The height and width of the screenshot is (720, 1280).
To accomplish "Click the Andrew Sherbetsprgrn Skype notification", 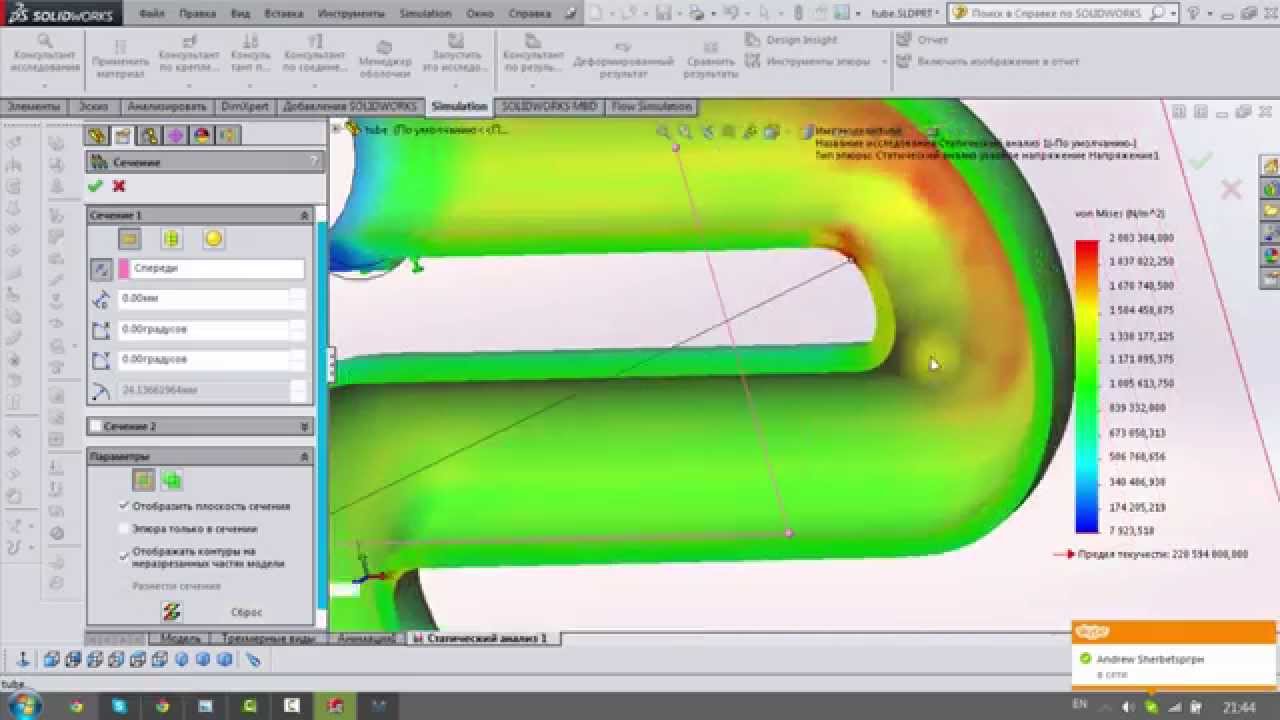I will click(x=1175, y=659).
